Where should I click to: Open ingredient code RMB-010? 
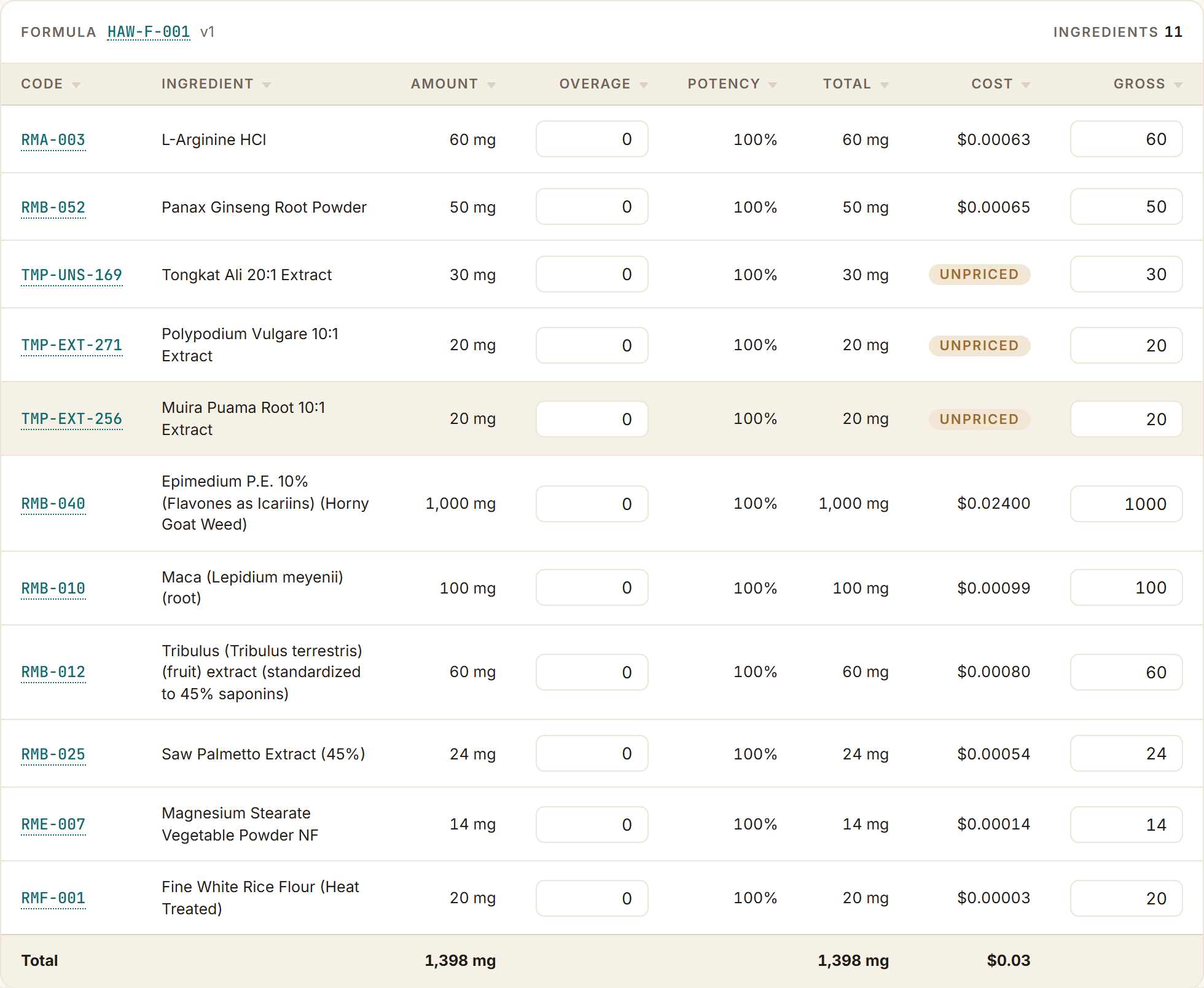[x=53, y=589]
